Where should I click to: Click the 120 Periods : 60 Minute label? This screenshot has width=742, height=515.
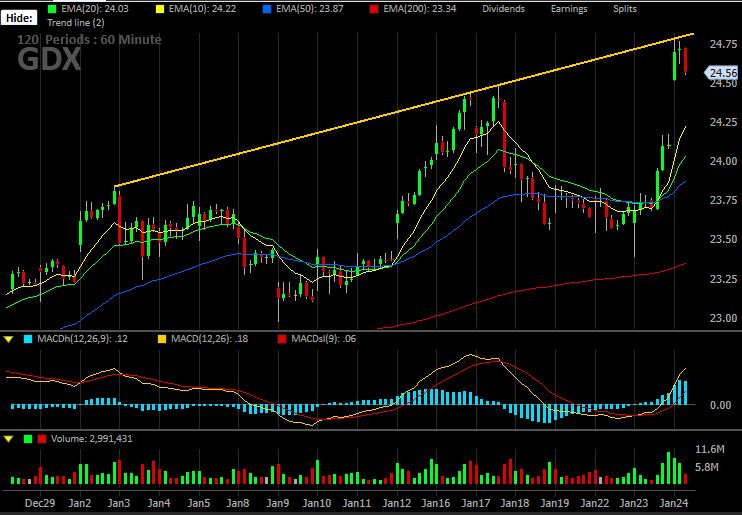tap(89, 40)
